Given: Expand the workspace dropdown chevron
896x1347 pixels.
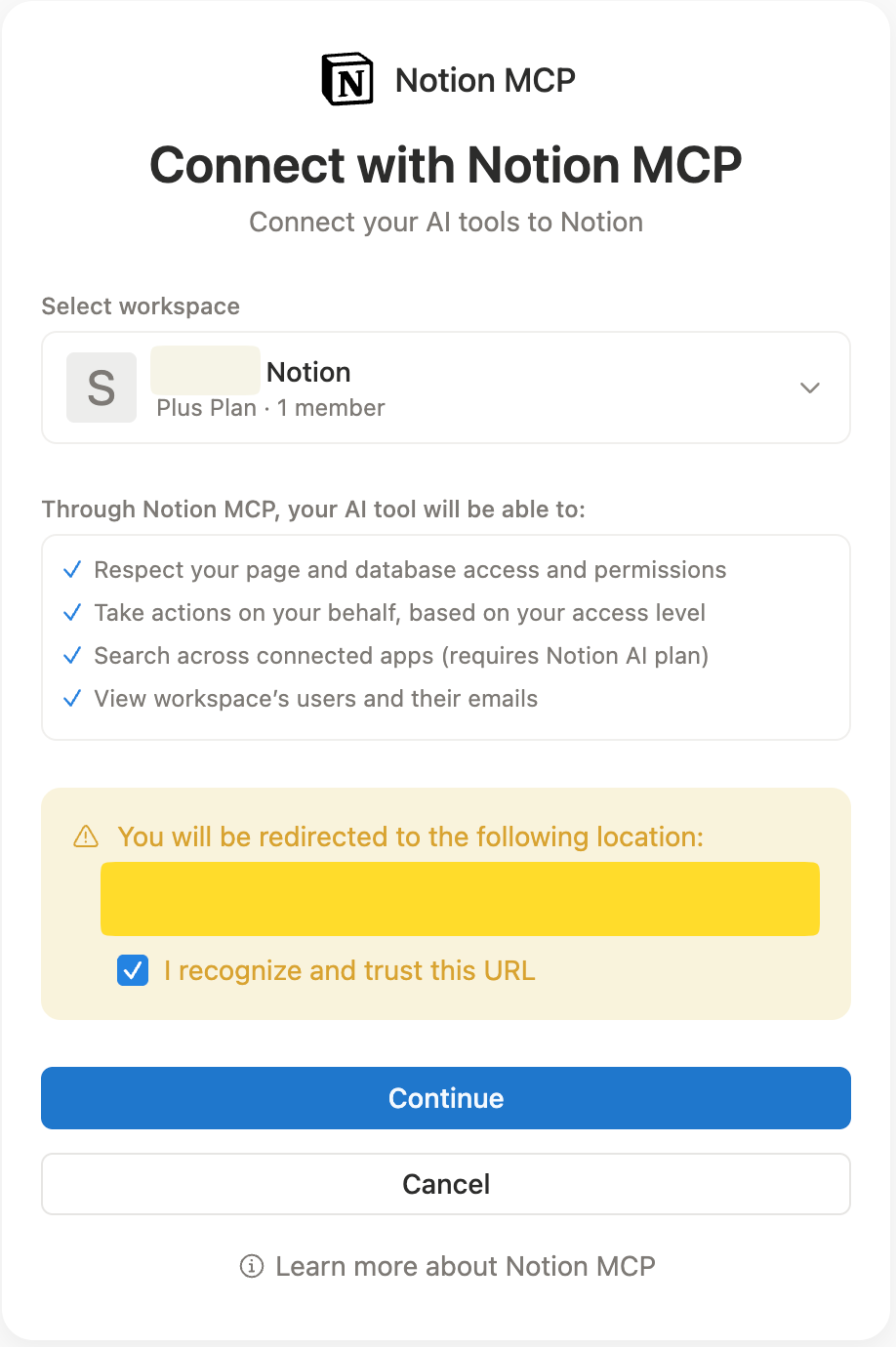Looking at the screenshot, I should point(809,388).
